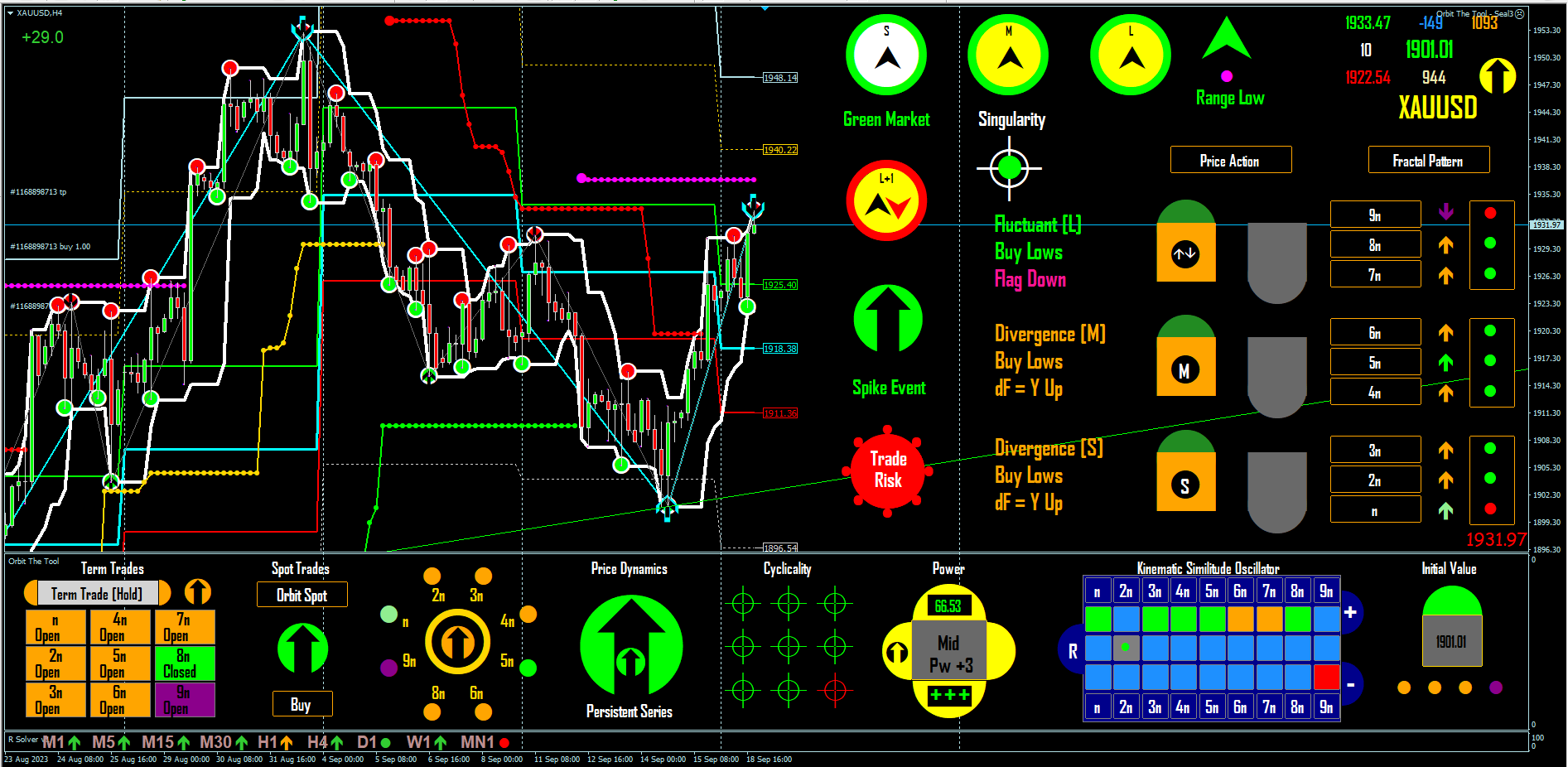Switch to the M1 timeframe
1568x767 pixels.
(x=60, y=742)
